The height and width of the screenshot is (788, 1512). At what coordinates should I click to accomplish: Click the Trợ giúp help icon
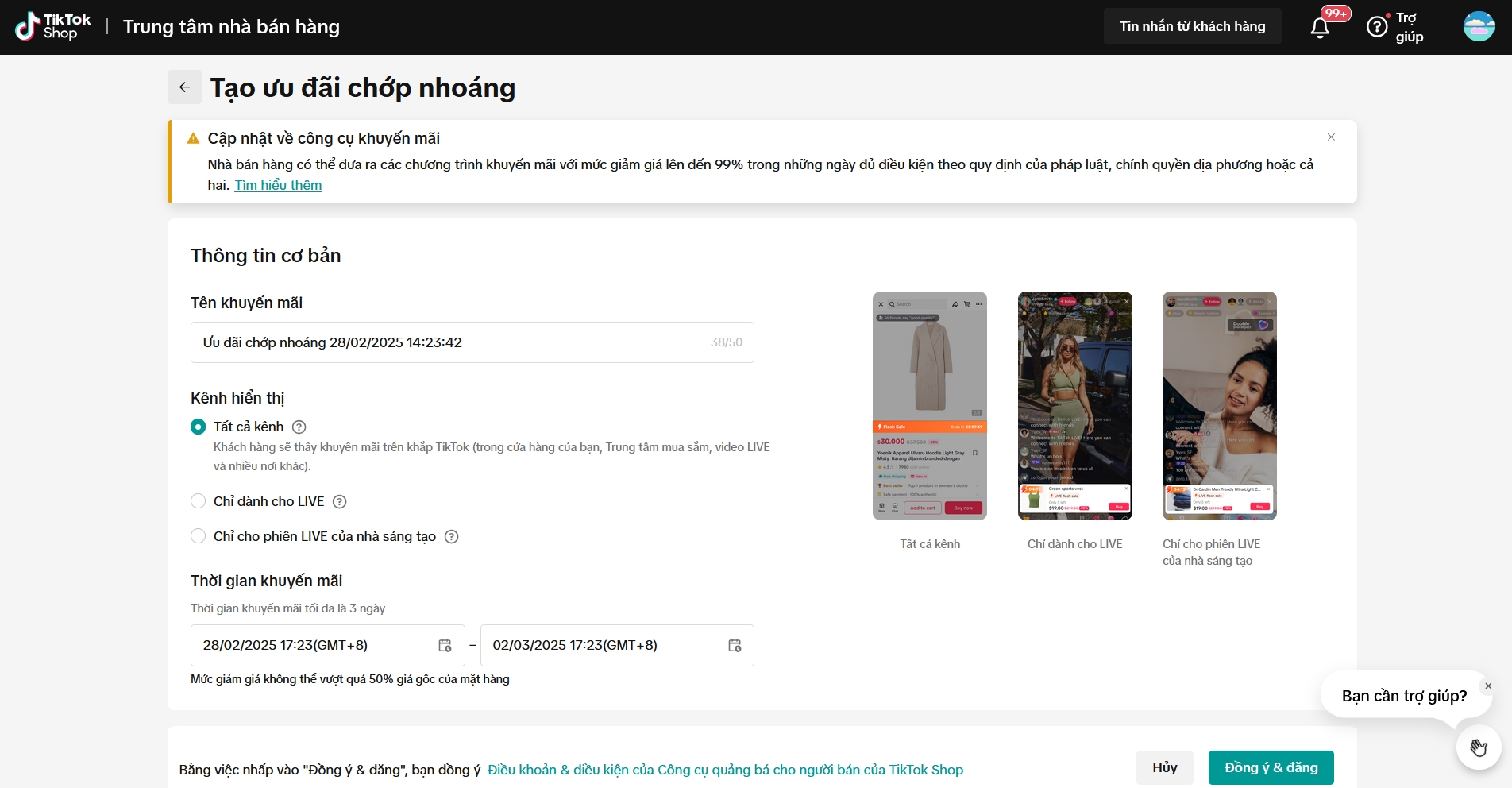(x=1377, y=27)
